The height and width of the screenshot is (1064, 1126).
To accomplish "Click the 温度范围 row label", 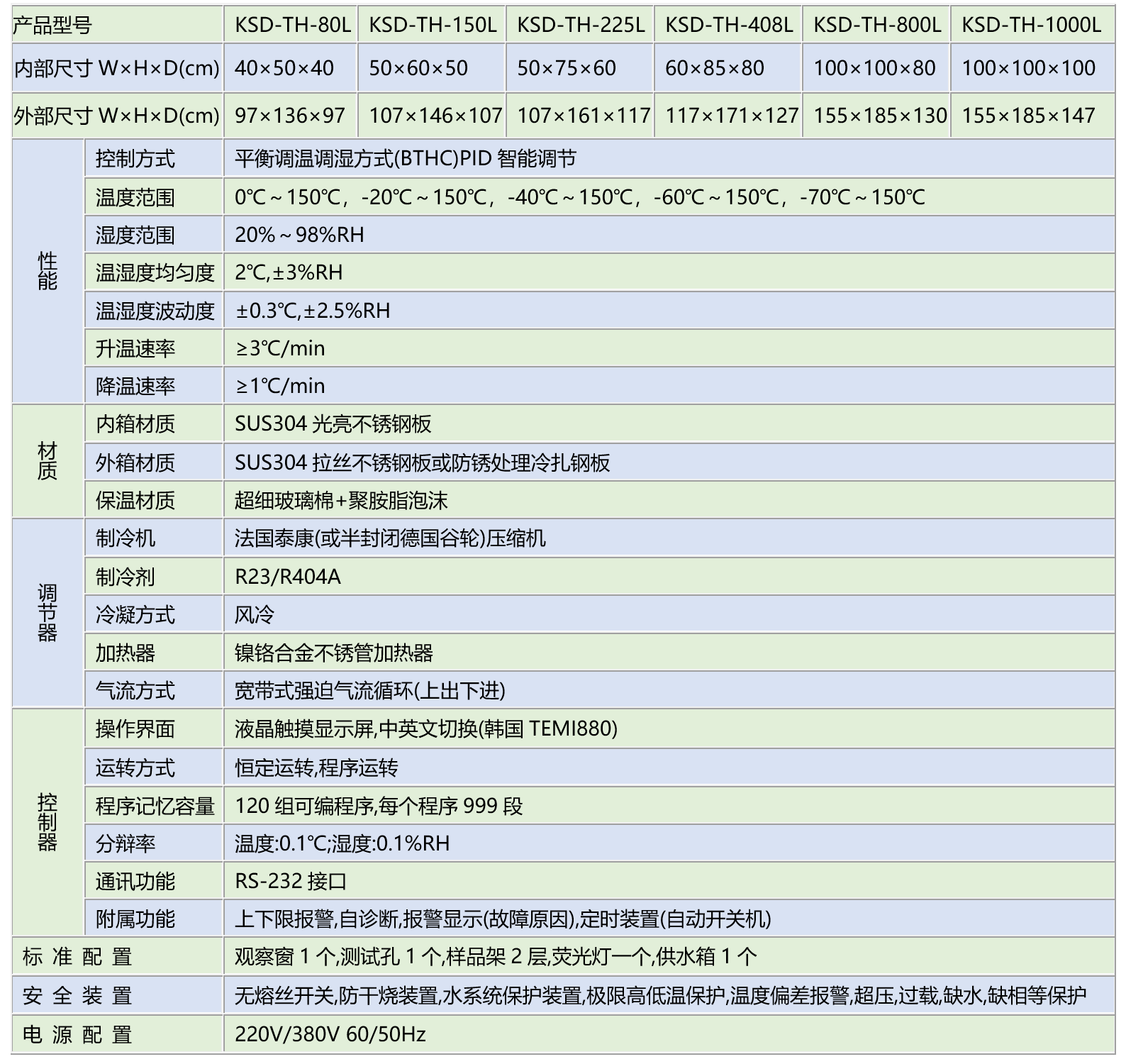I will pyautogui.click(x=135, y=197).
